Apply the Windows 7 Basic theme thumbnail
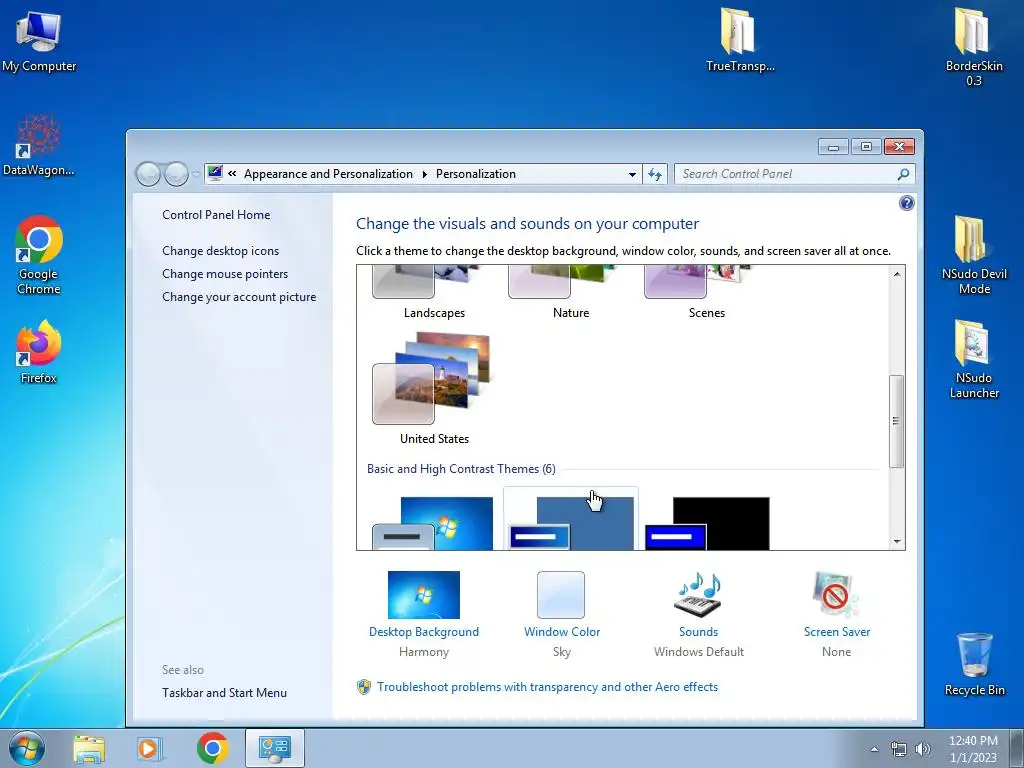 434,522
